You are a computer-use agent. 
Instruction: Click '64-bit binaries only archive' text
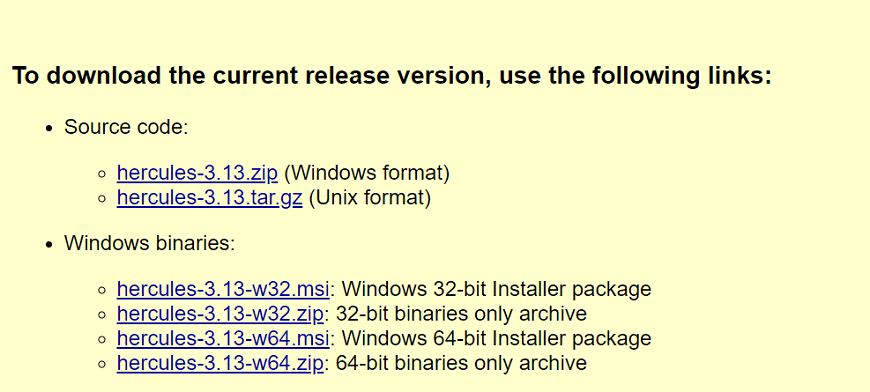[462, 363]
